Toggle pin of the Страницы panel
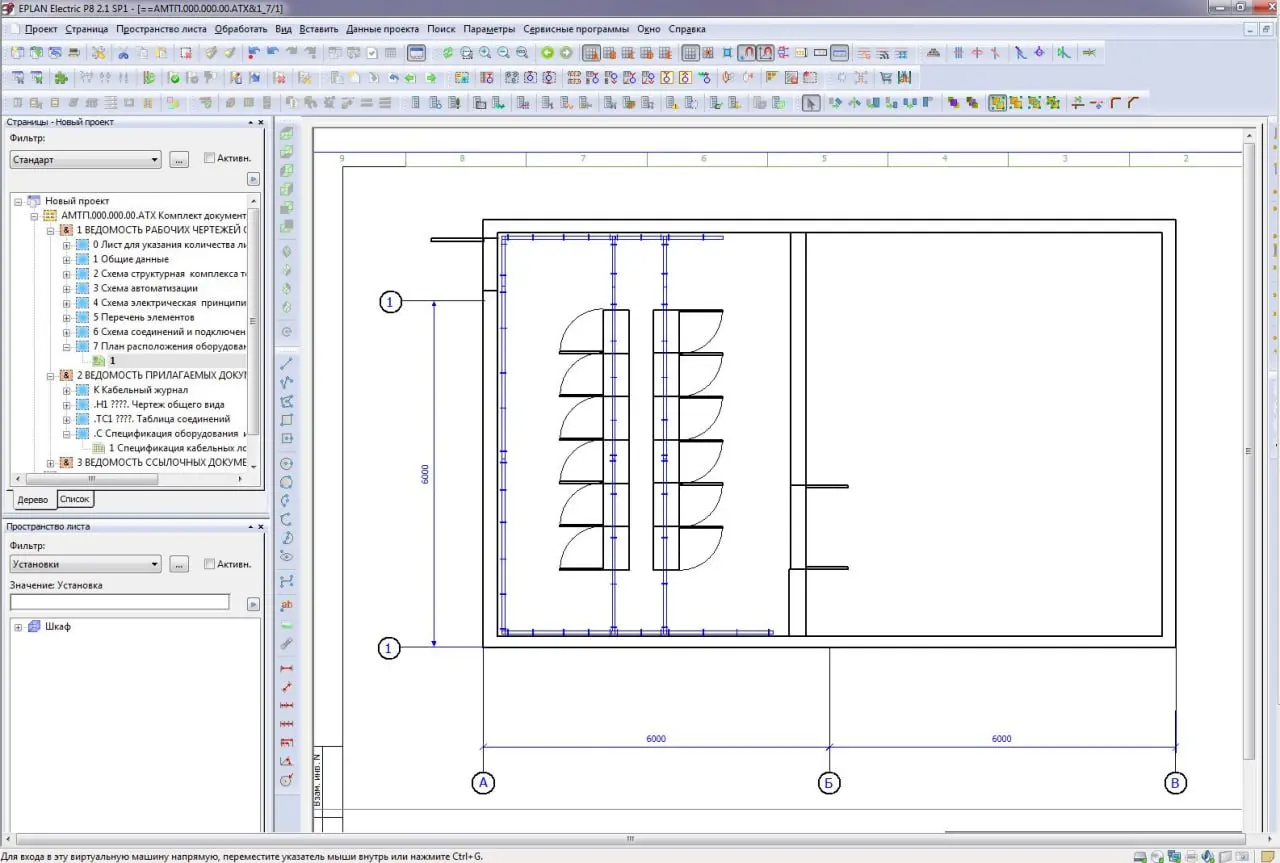This screenshot has height=863, width=1280. (x=249, y=122)
